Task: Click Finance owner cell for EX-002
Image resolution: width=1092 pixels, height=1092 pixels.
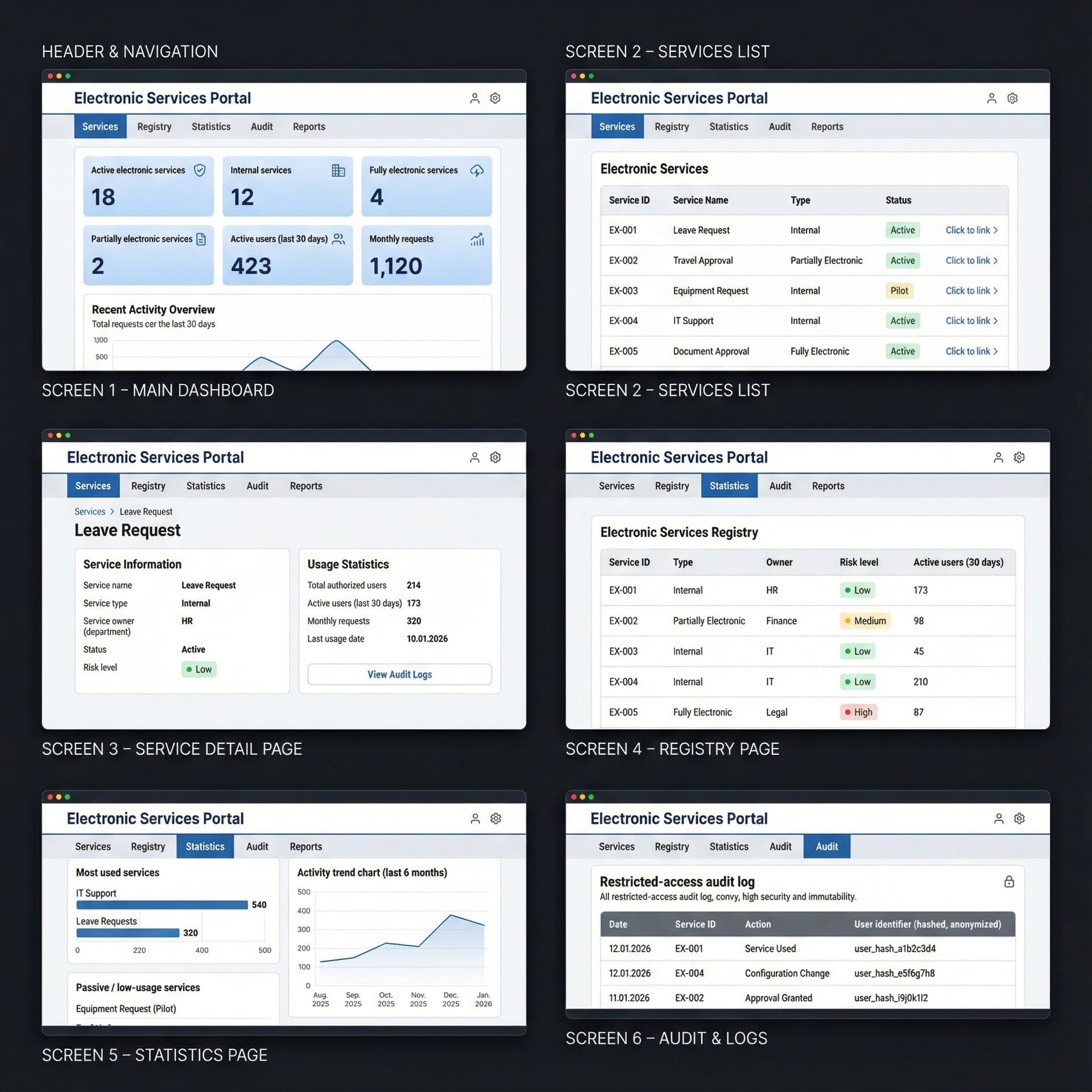Action: [781, 621]
